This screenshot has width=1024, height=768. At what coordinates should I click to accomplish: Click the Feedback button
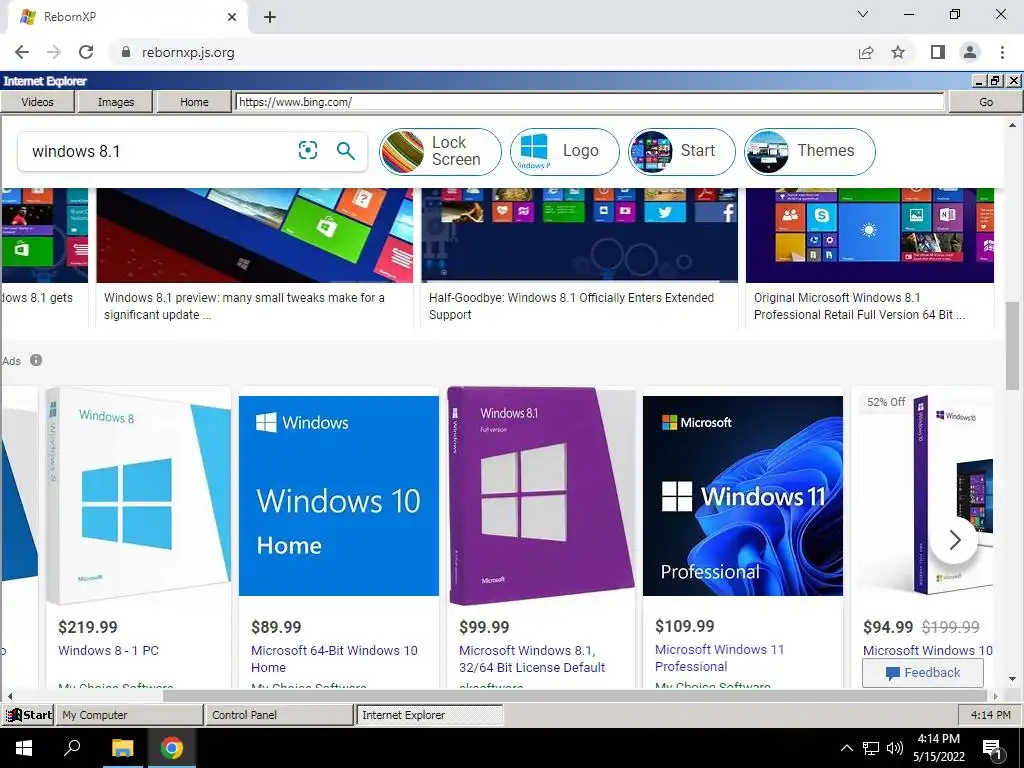922,672
